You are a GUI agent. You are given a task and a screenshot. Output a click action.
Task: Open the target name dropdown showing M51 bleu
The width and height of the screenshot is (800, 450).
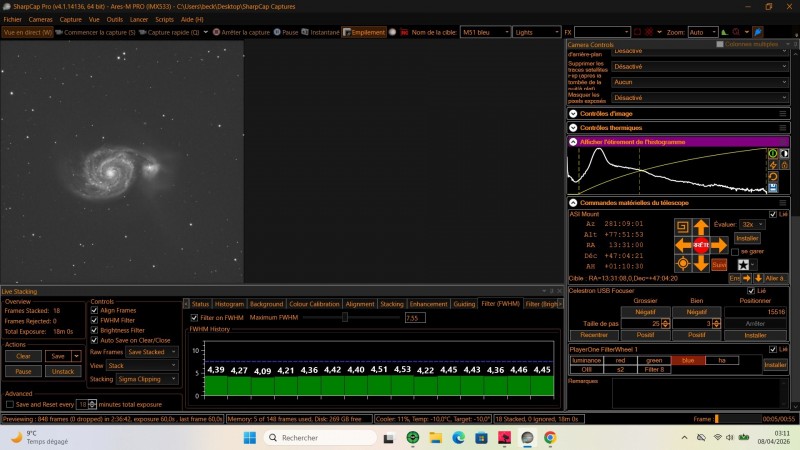485,32
